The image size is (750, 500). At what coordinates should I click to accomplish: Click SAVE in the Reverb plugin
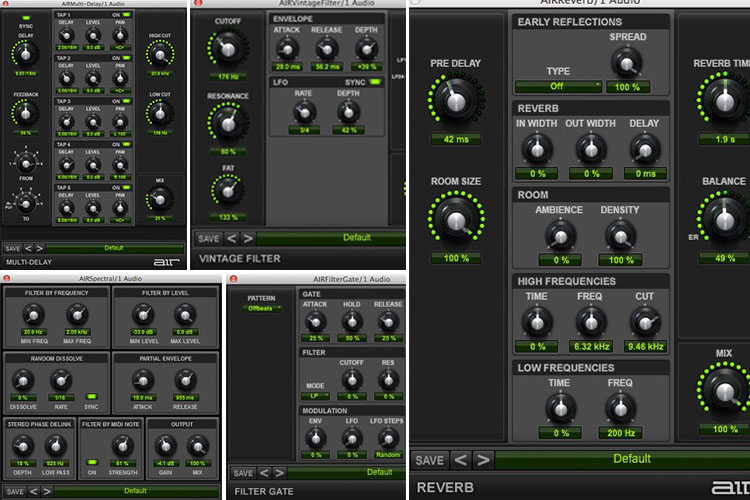[430, 460]
